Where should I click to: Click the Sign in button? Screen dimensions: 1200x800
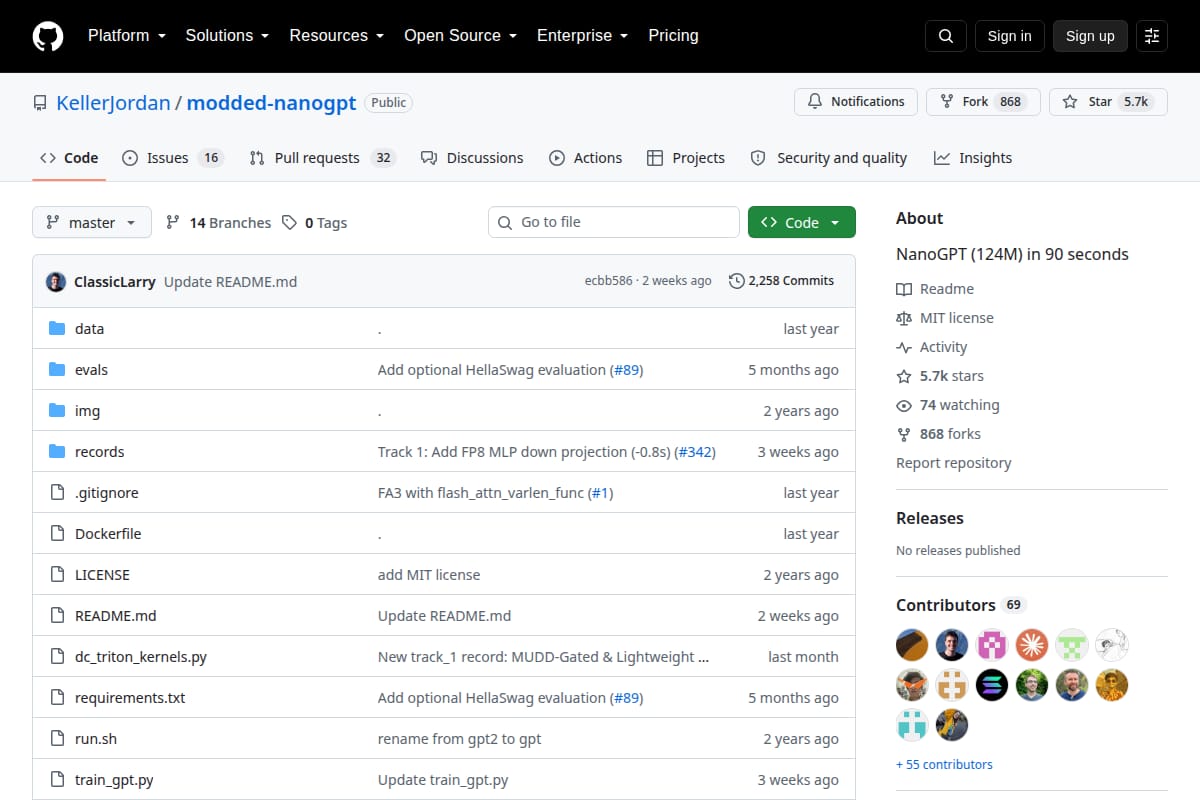(x=1009, y=36)
